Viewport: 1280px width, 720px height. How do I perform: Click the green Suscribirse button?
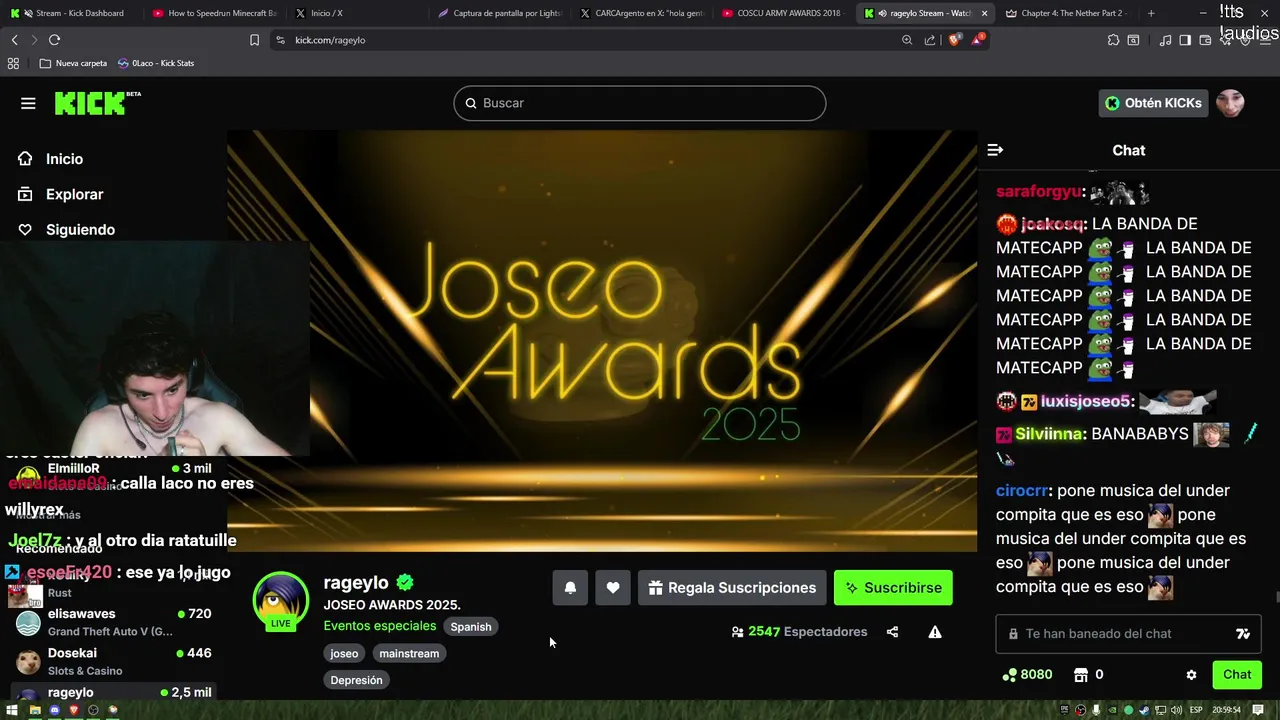point(893,588)
